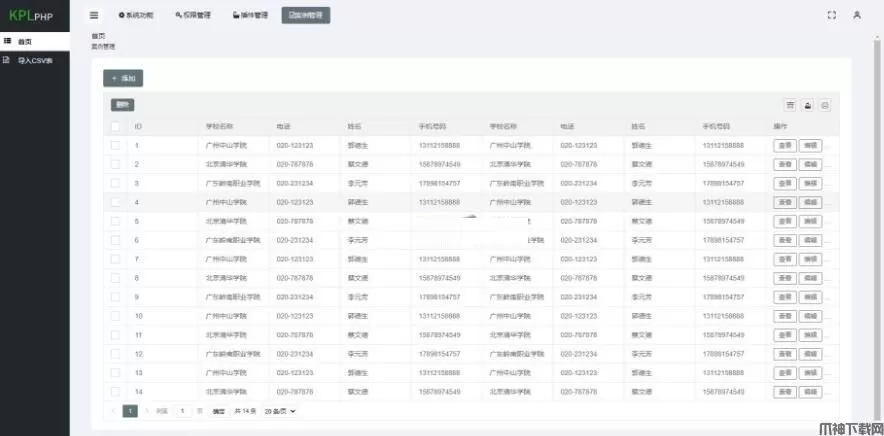884x436 pixels.
Task: Click the 确定 pagination confirm button
Action: (218, 411)
